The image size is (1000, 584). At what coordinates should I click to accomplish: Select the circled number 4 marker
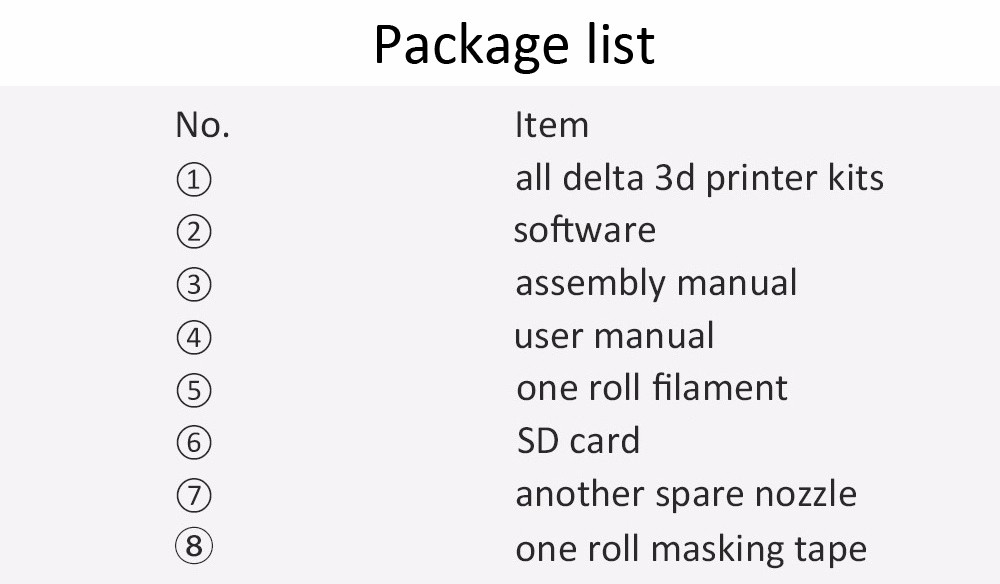(x=194, y=338)
